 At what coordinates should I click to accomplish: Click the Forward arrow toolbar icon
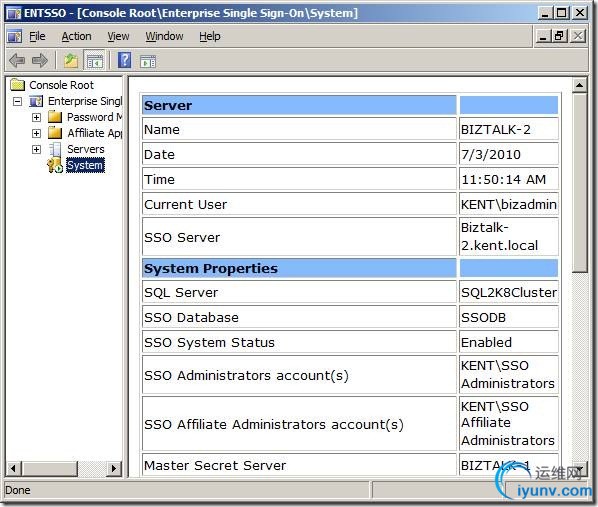tap(40, 60)
